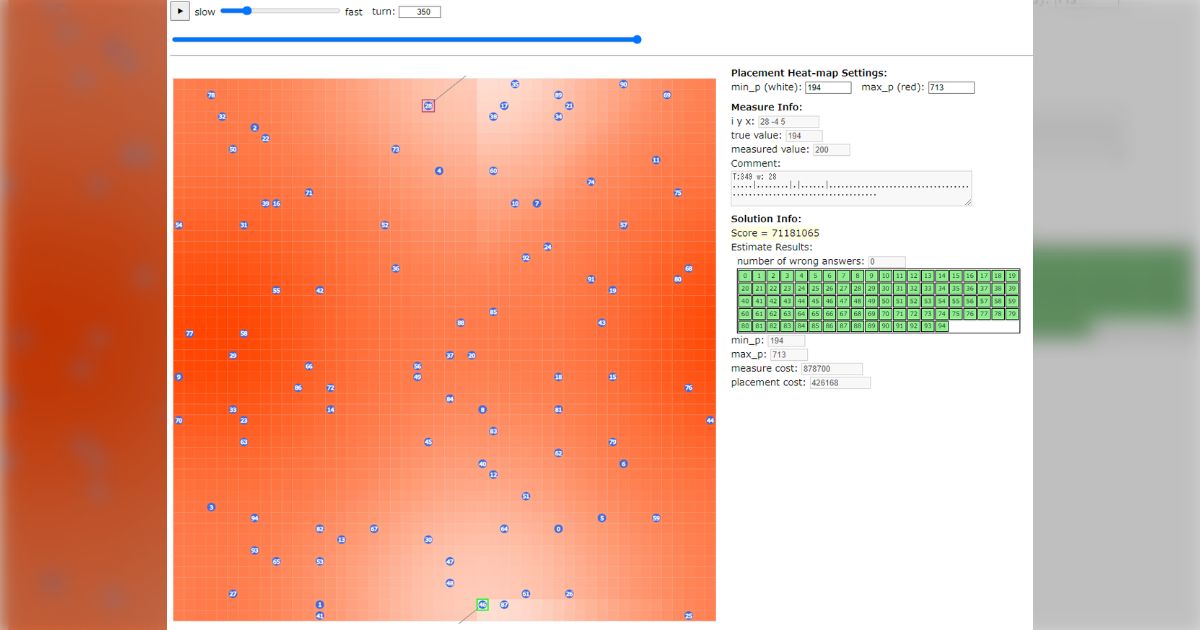This screenshot has width=1200, height=630.
Task: Click node 73 on the heat map
Action: click(x=395, y=149)
